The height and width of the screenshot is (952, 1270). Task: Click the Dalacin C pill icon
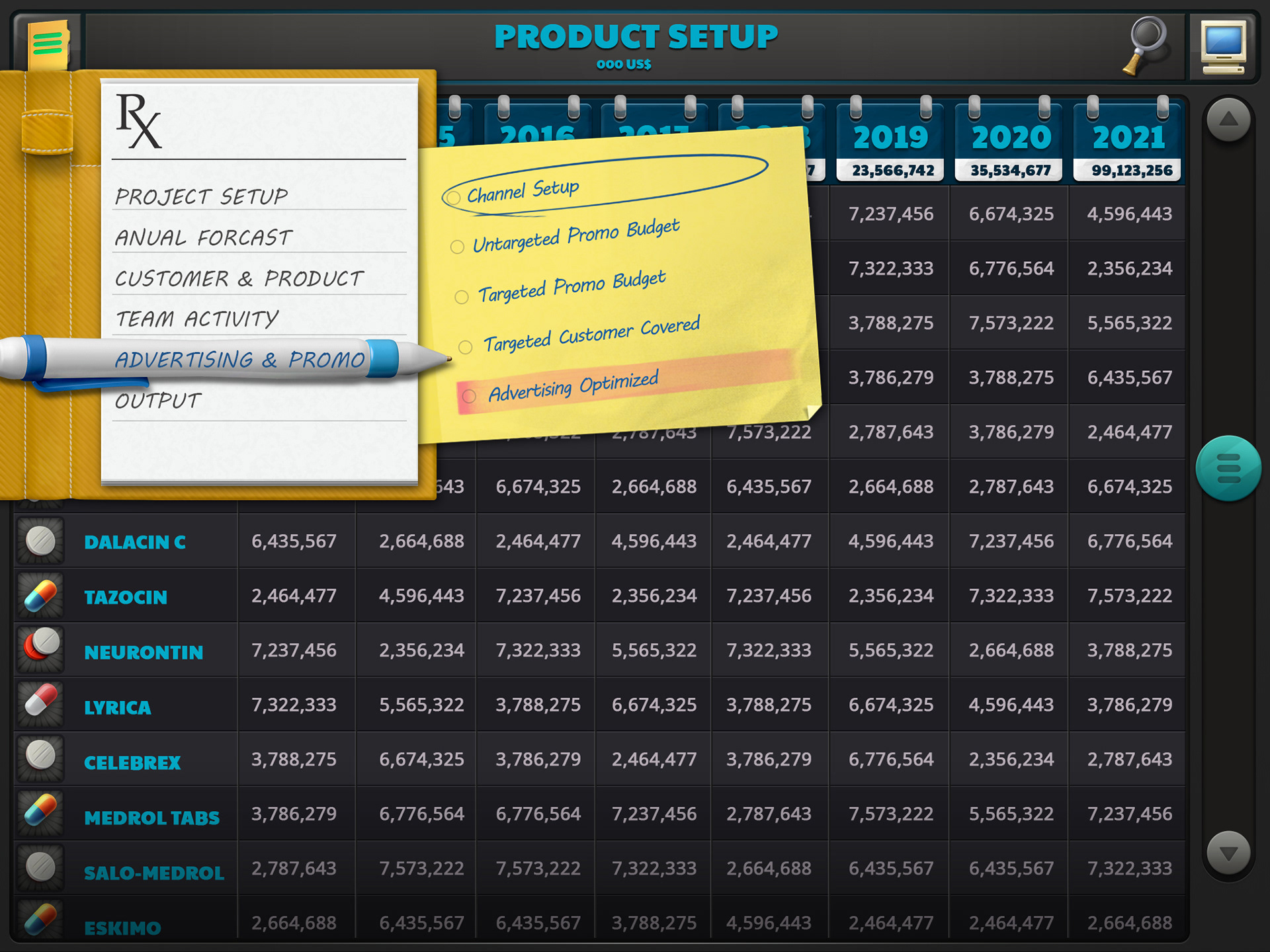[x=40, y=541]
